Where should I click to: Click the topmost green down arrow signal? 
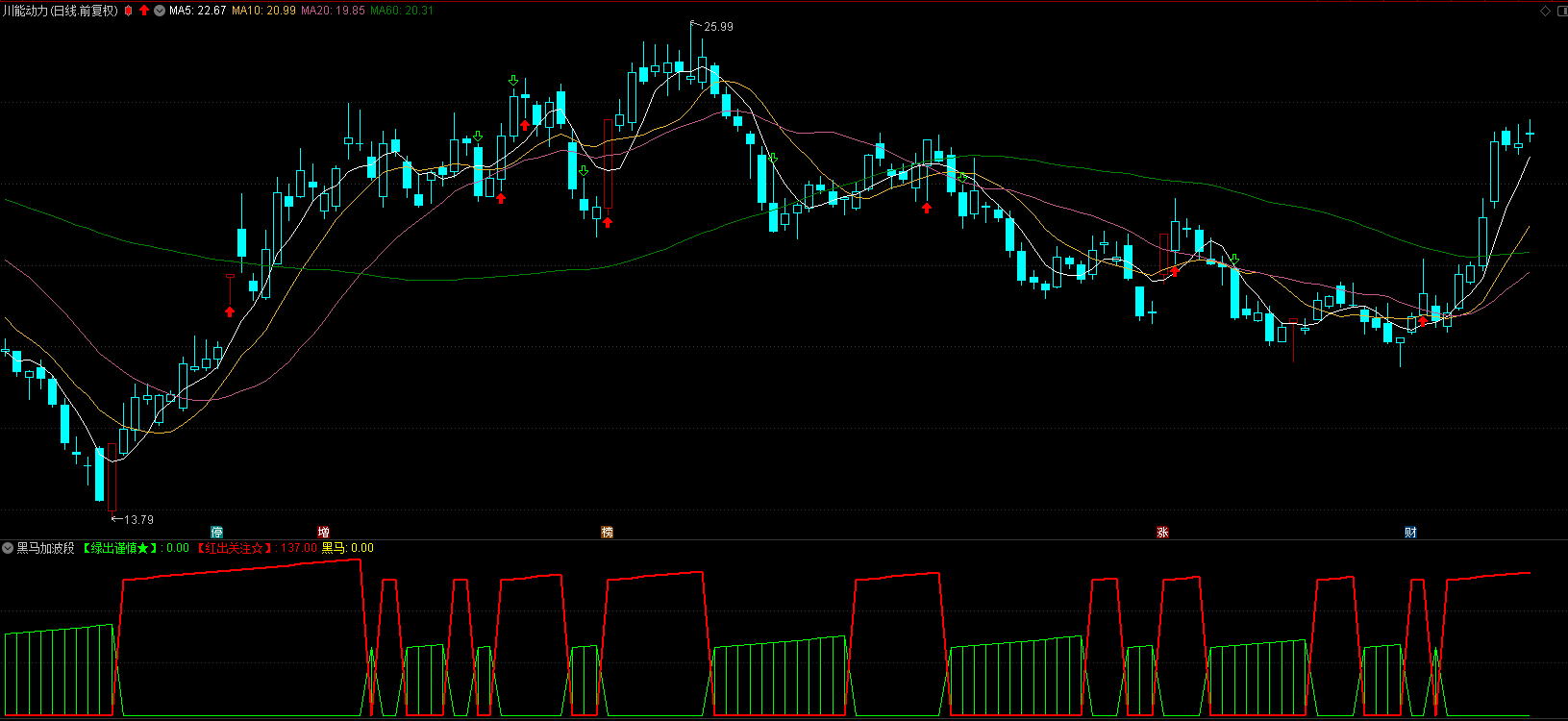click(513, 81)
